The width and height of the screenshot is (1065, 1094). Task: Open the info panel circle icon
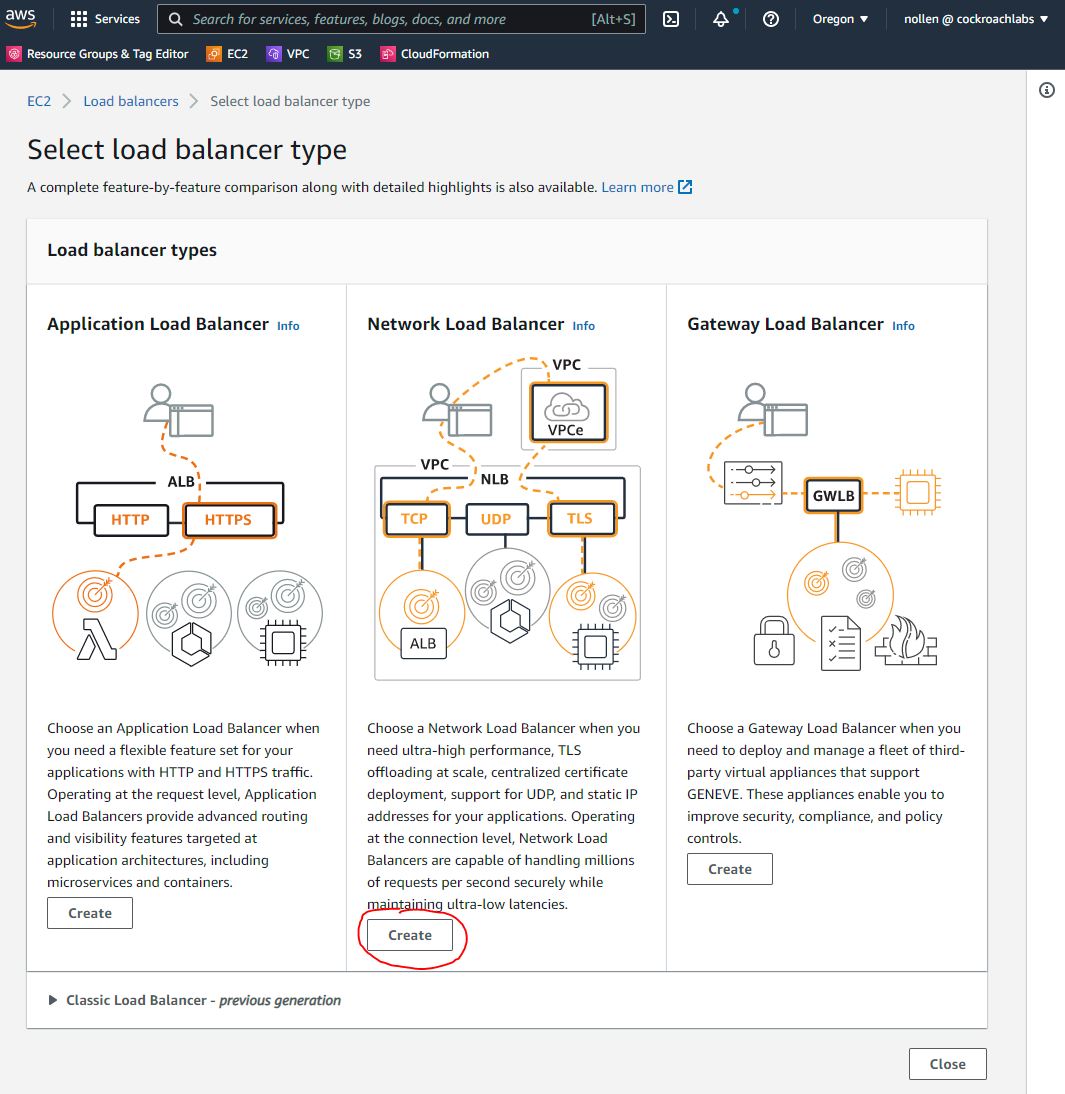point(1047,90)
